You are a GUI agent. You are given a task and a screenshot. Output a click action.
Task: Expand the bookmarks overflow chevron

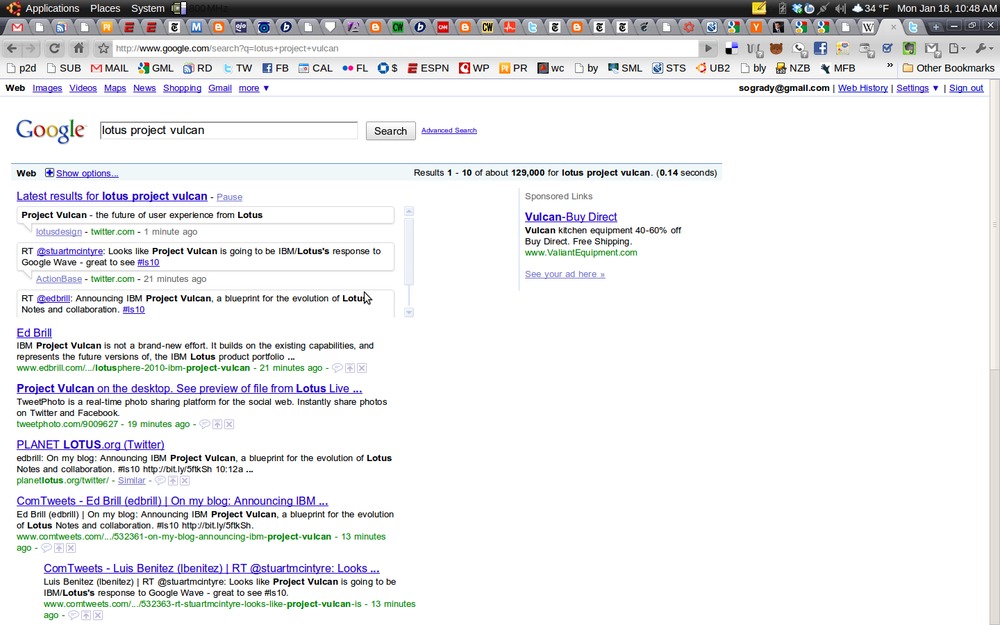coord(890,67)
